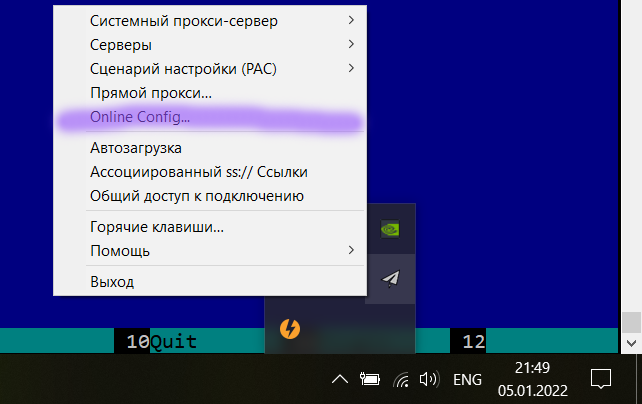Toggle Автозагрузка option
The width and height of the screenshot is (642, 404).
pyautogui.click(x=210, y=148)
